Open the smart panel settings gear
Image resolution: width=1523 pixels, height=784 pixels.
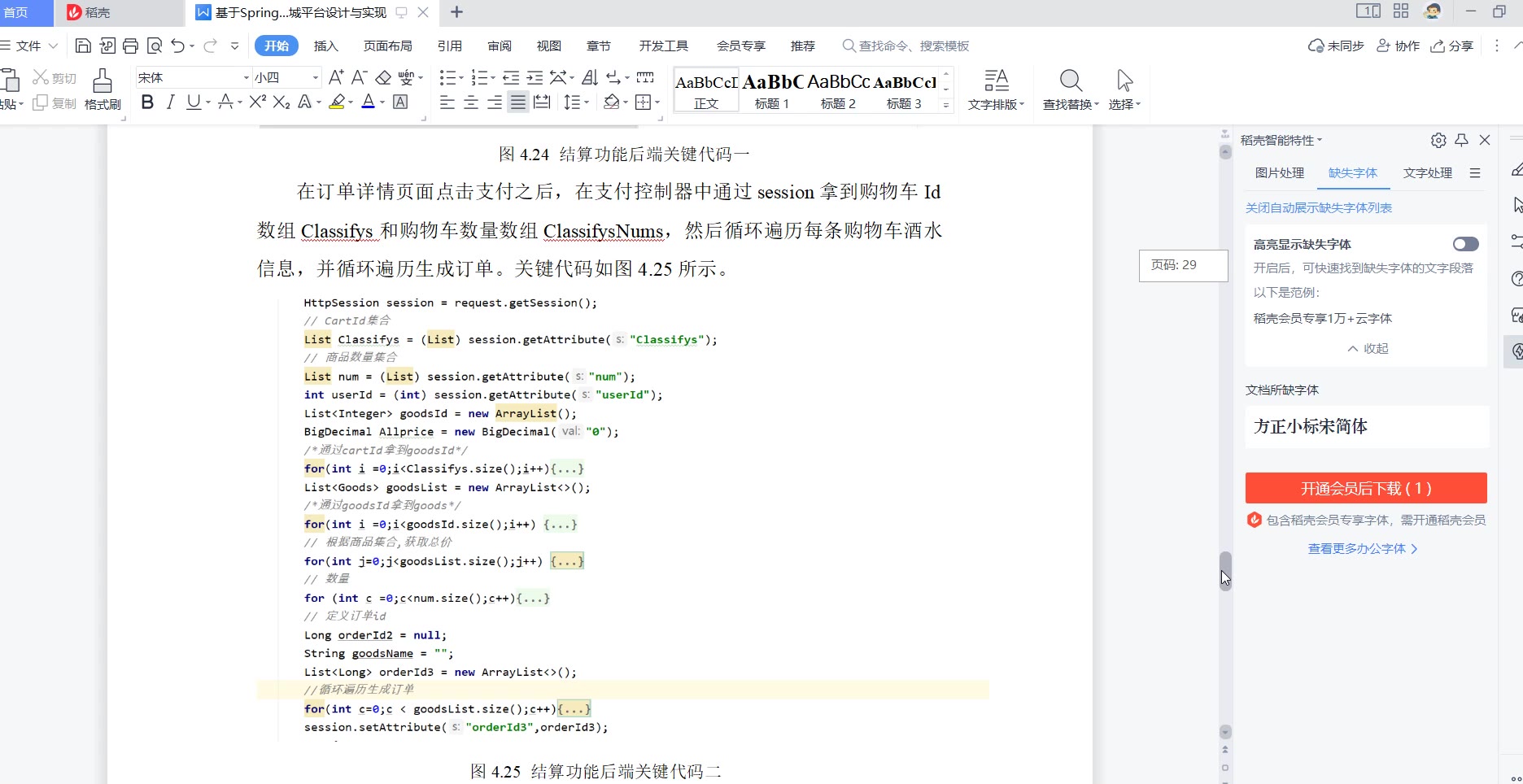point(1438,141)
